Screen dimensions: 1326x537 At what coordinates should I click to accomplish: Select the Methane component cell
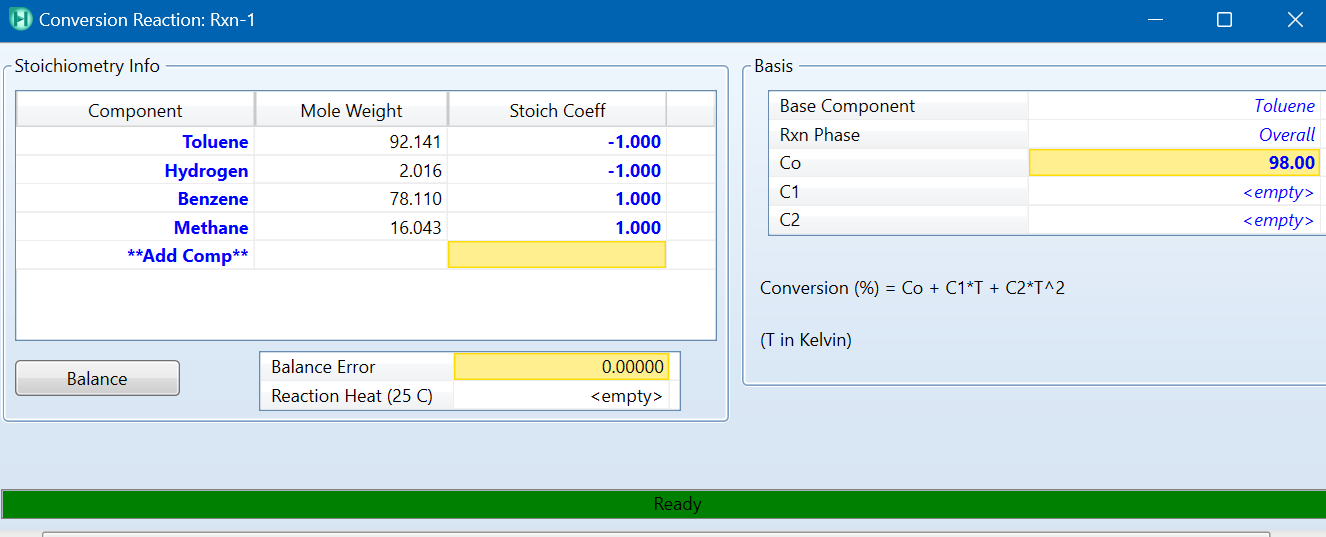point(136,227)
